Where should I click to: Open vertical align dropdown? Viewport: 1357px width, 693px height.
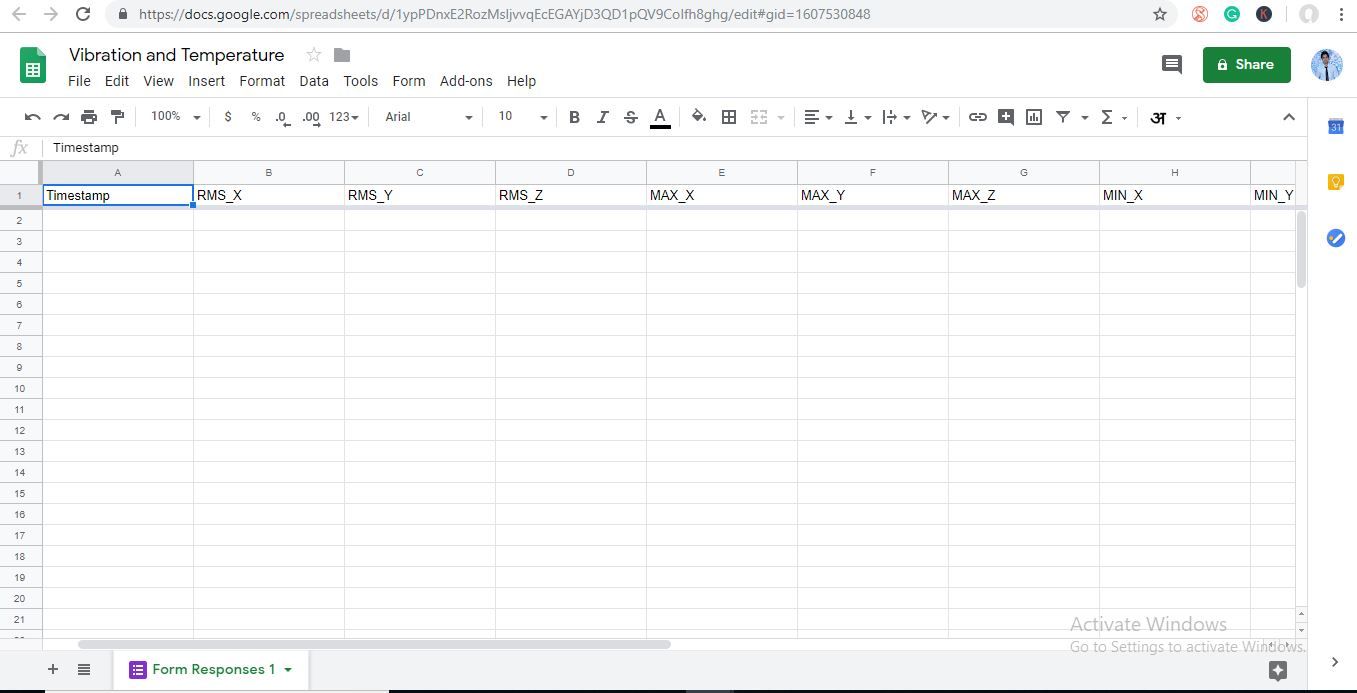[857, 117]
